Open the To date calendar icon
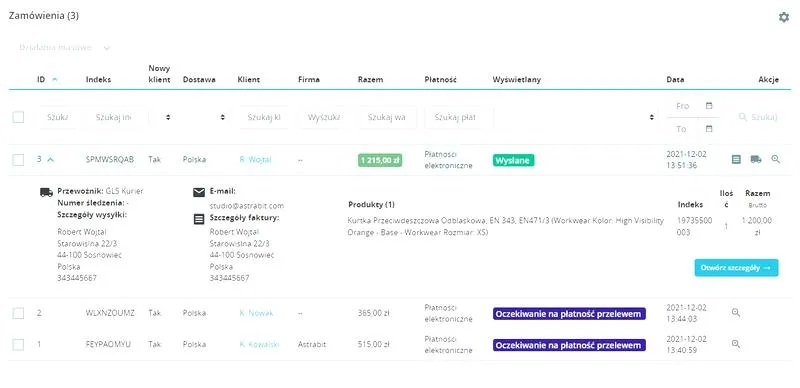The image size is (800, 388). (x=709, y=129)
